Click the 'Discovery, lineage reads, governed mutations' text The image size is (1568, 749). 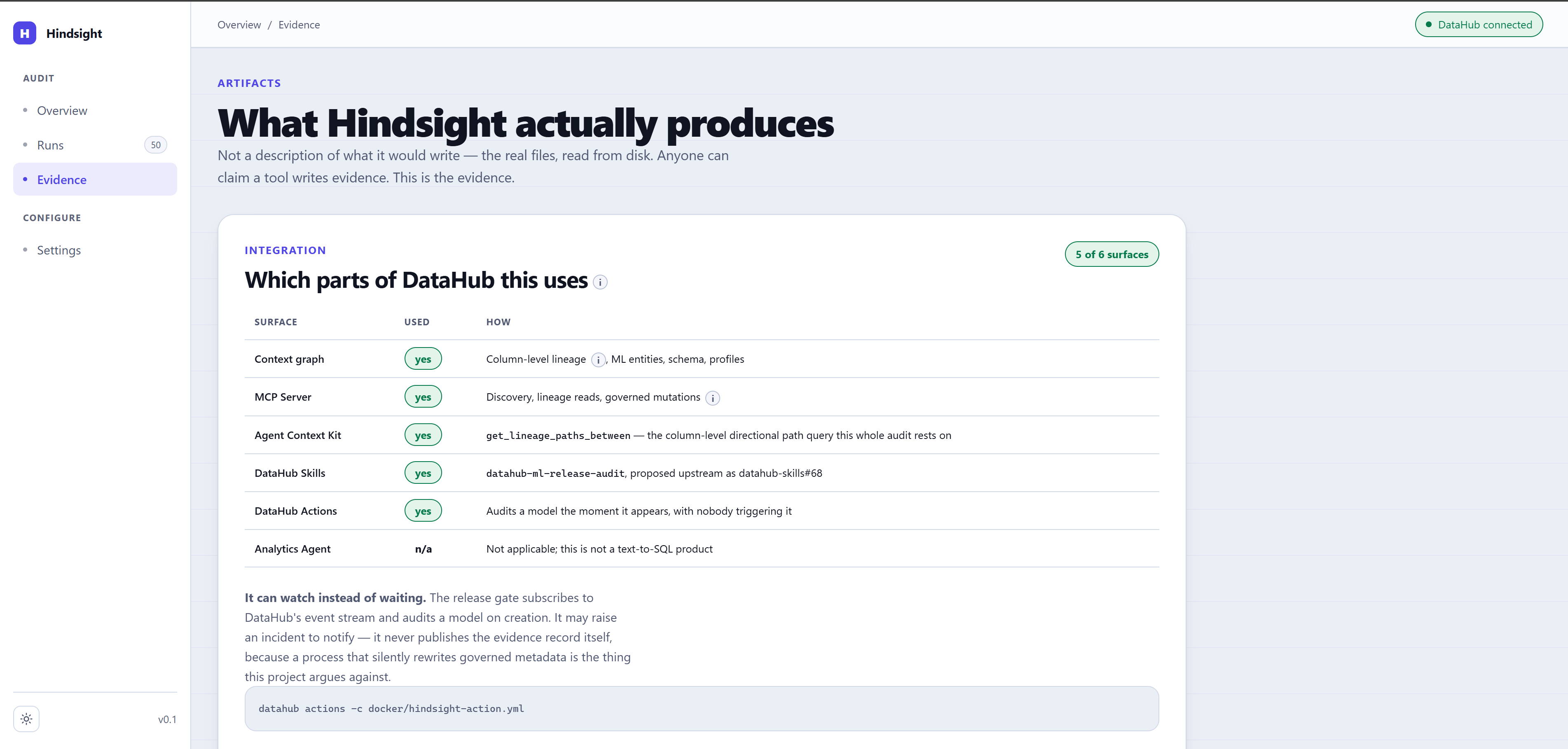tap(594, 397)
